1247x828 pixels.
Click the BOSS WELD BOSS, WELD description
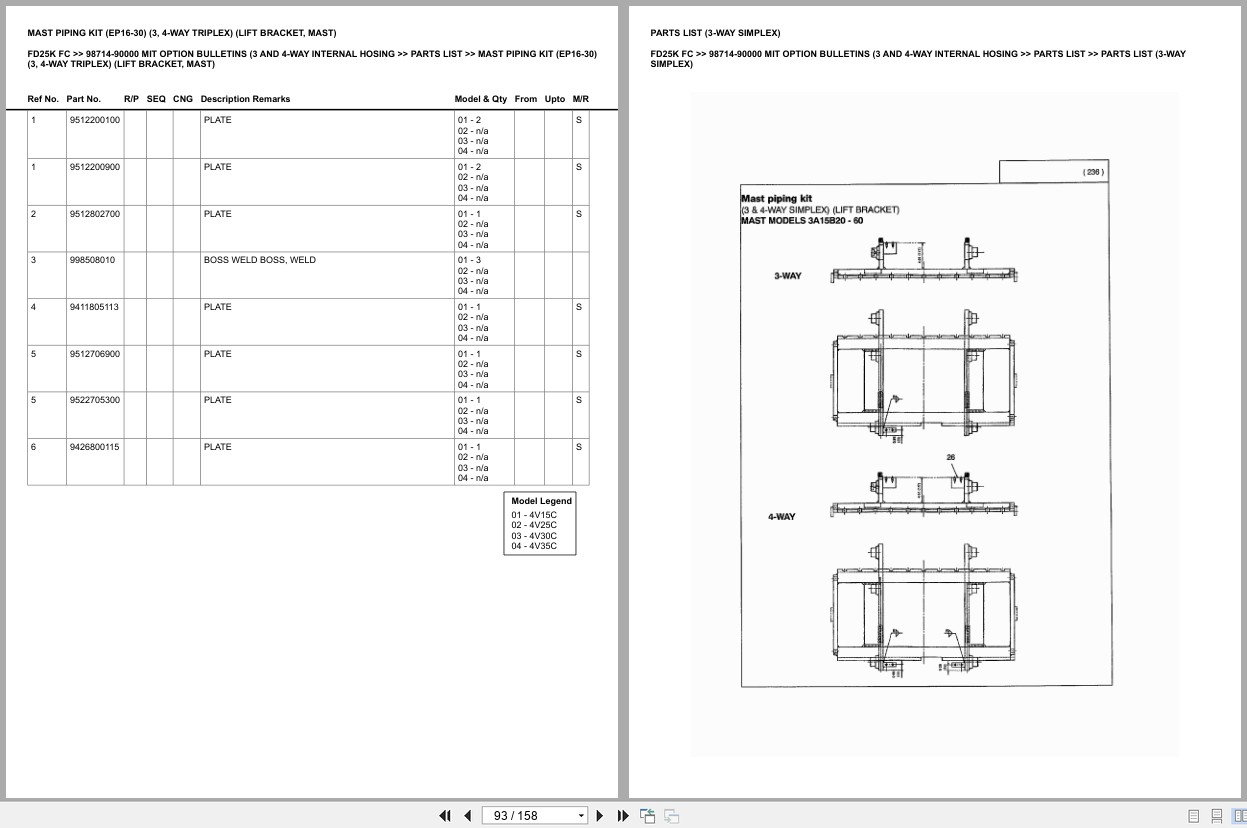(x=260, y=260)
